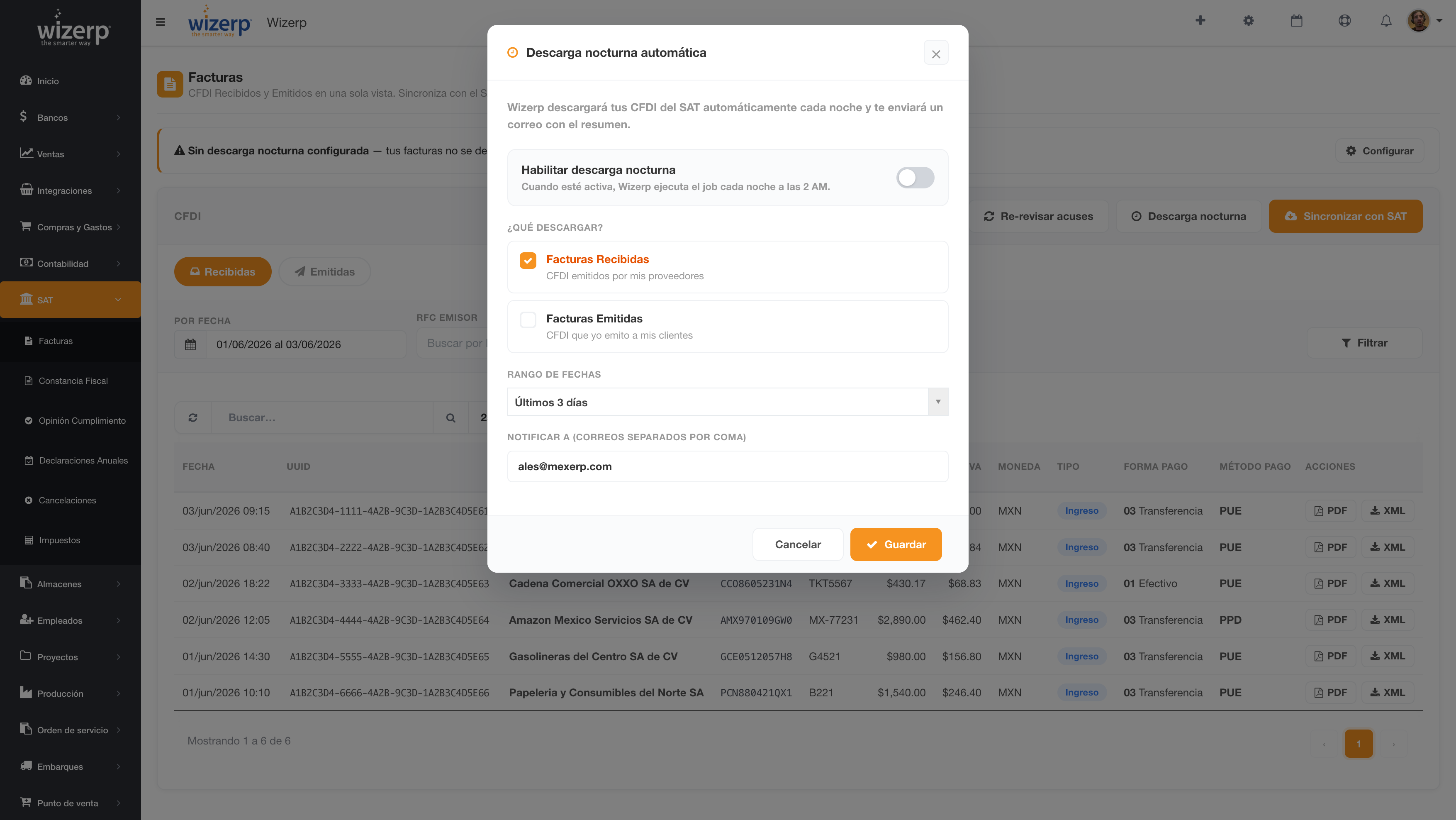Uncheck Facturas Recibidas checkbox
The width and height of the screenshot is (1456, 820).
[x=528, y=260]
